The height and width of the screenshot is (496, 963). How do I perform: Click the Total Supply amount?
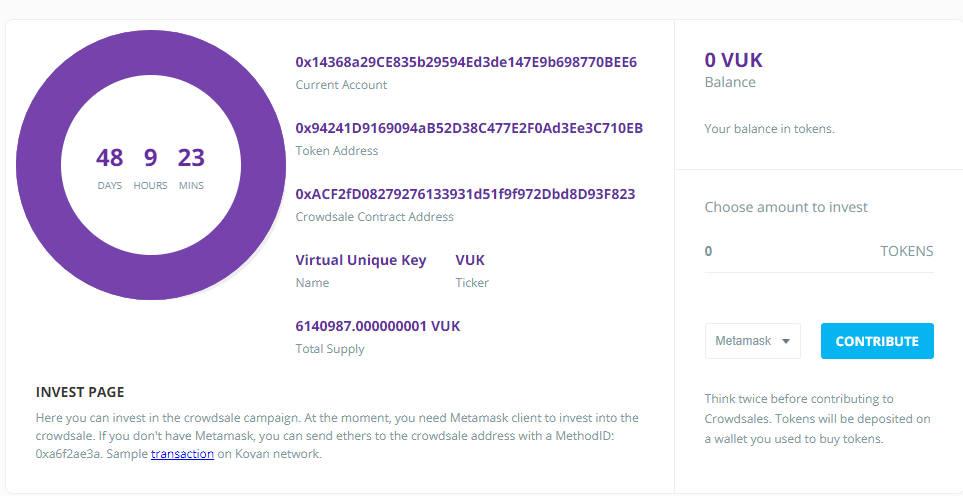pyautogui.click(x=378, y=326)
